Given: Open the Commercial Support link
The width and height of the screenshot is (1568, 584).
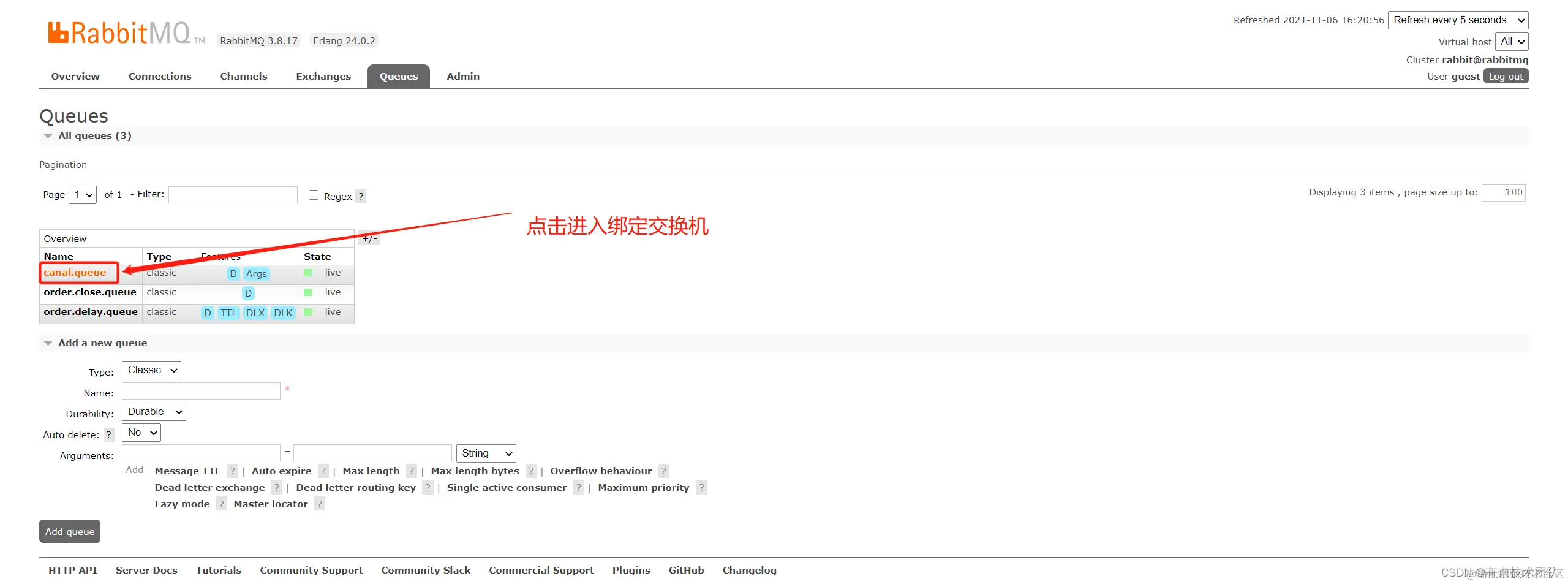Looking at the screenshot, I should click(x=541, y=571).
